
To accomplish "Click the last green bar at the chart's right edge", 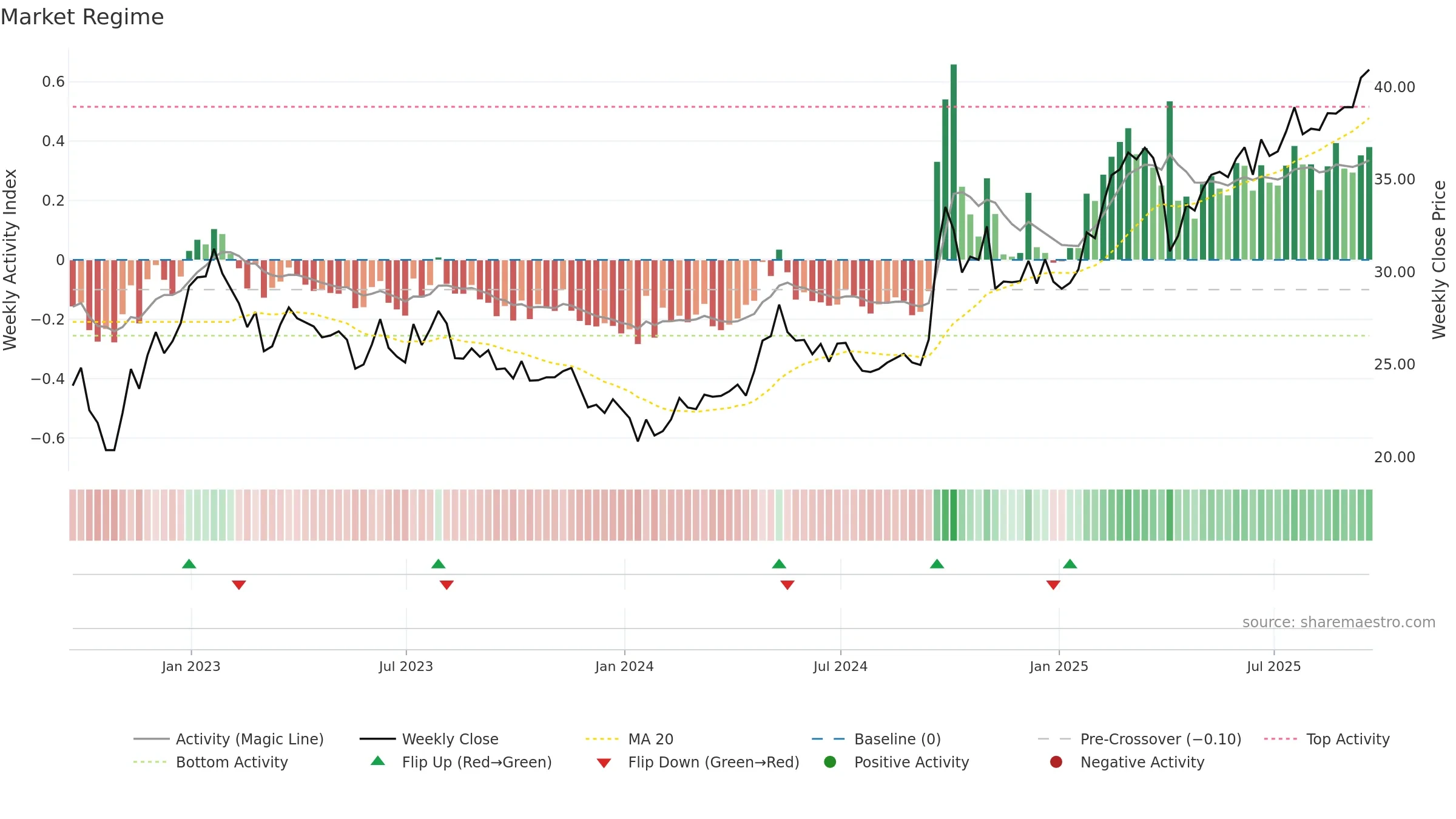I will [1369, 203].
